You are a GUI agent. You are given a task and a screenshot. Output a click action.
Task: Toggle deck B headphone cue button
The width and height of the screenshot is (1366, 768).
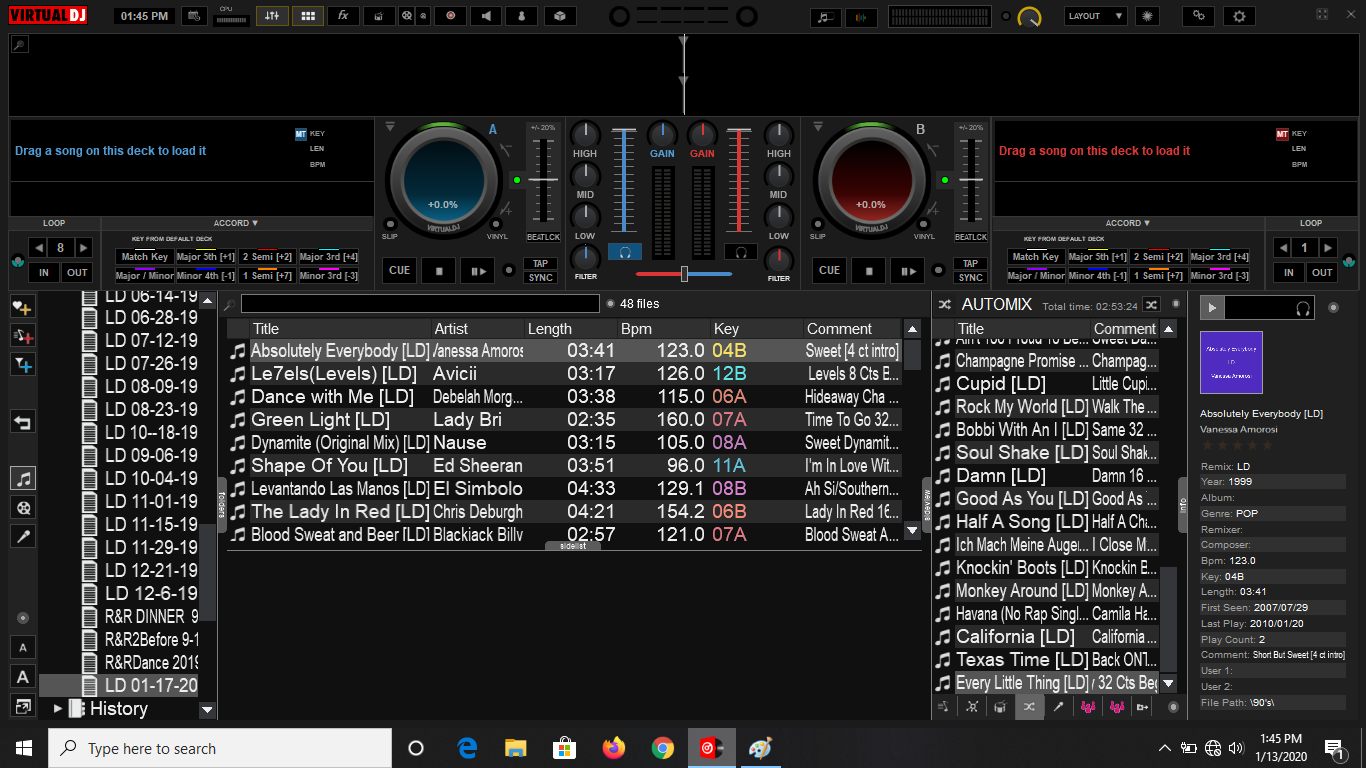pos(741,252)
